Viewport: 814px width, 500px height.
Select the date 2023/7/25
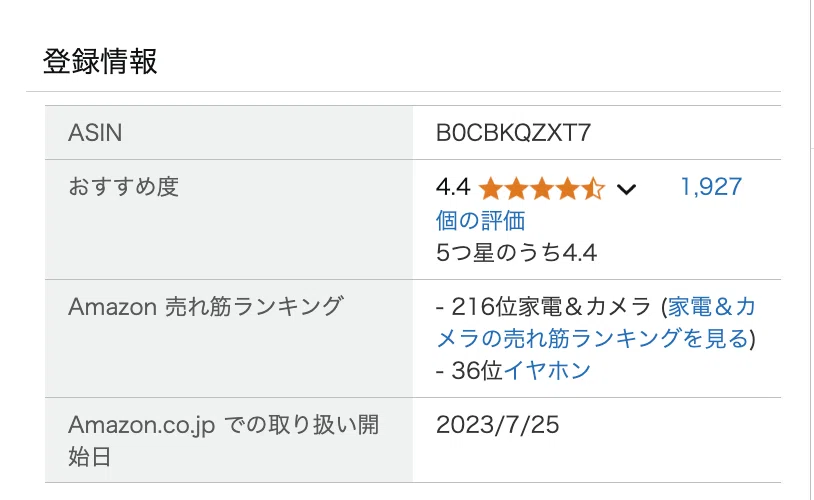click(x=497, y=425)
